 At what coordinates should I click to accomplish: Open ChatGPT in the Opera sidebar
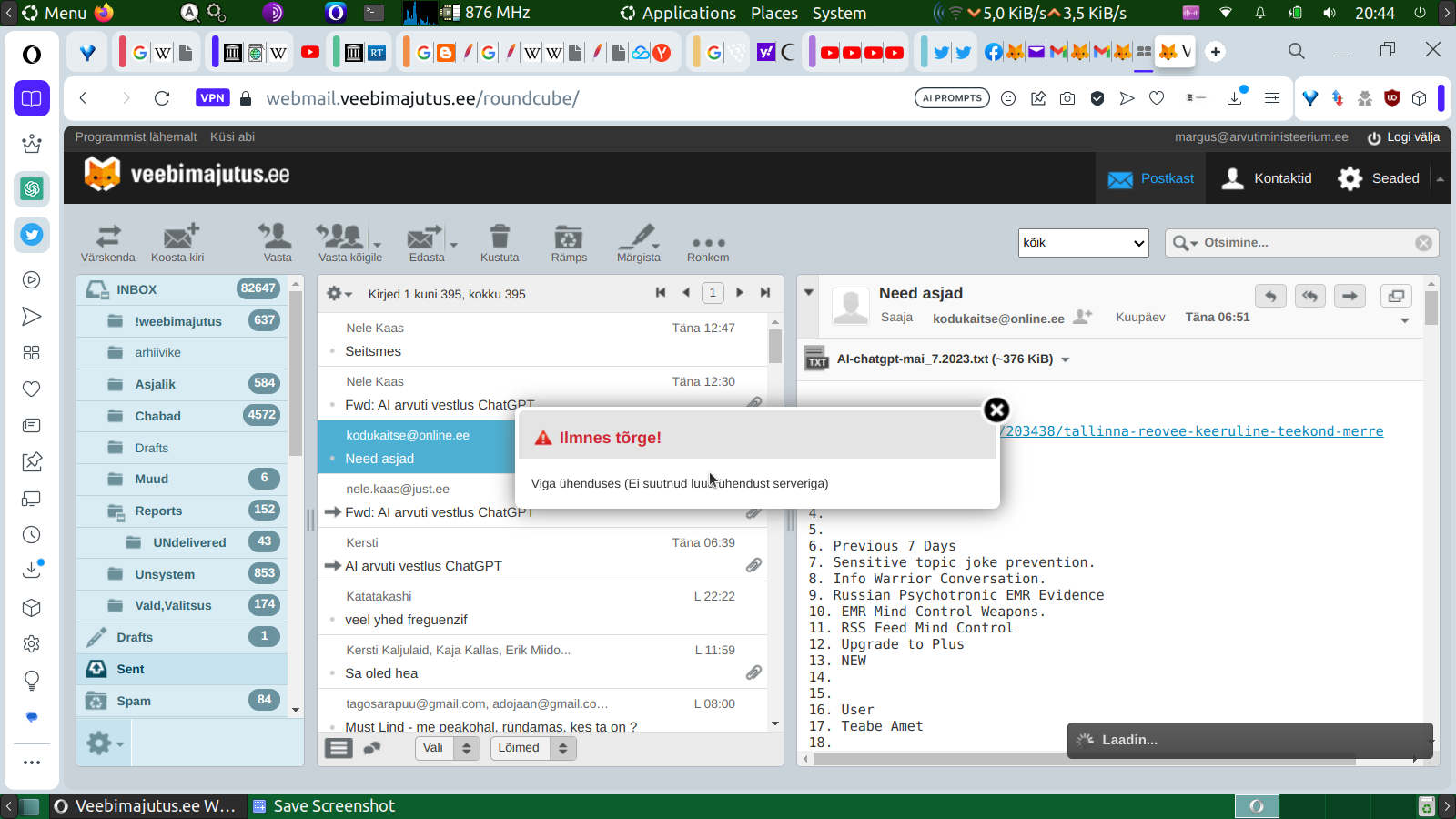click(32, 189)
